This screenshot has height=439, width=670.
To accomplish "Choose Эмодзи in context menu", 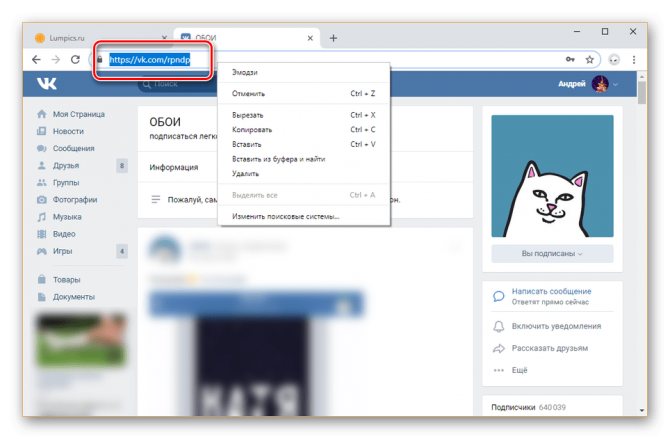I will pyautogui.click(x=304, y=72).
